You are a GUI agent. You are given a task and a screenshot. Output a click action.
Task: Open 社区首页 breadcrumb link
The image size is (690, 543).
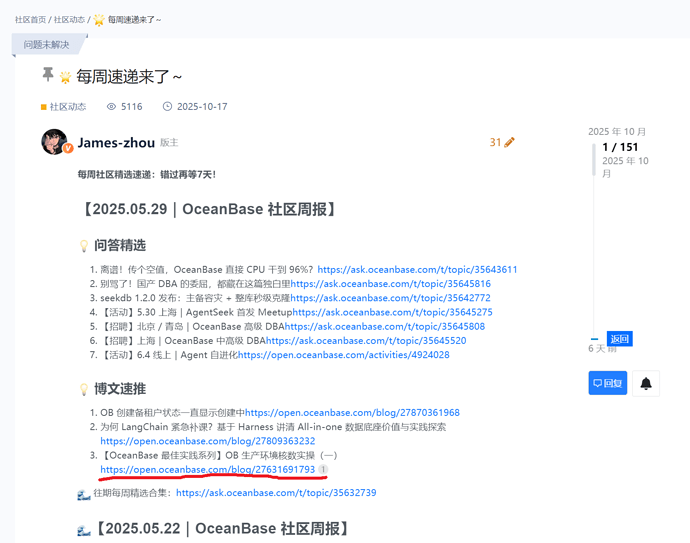30,20
